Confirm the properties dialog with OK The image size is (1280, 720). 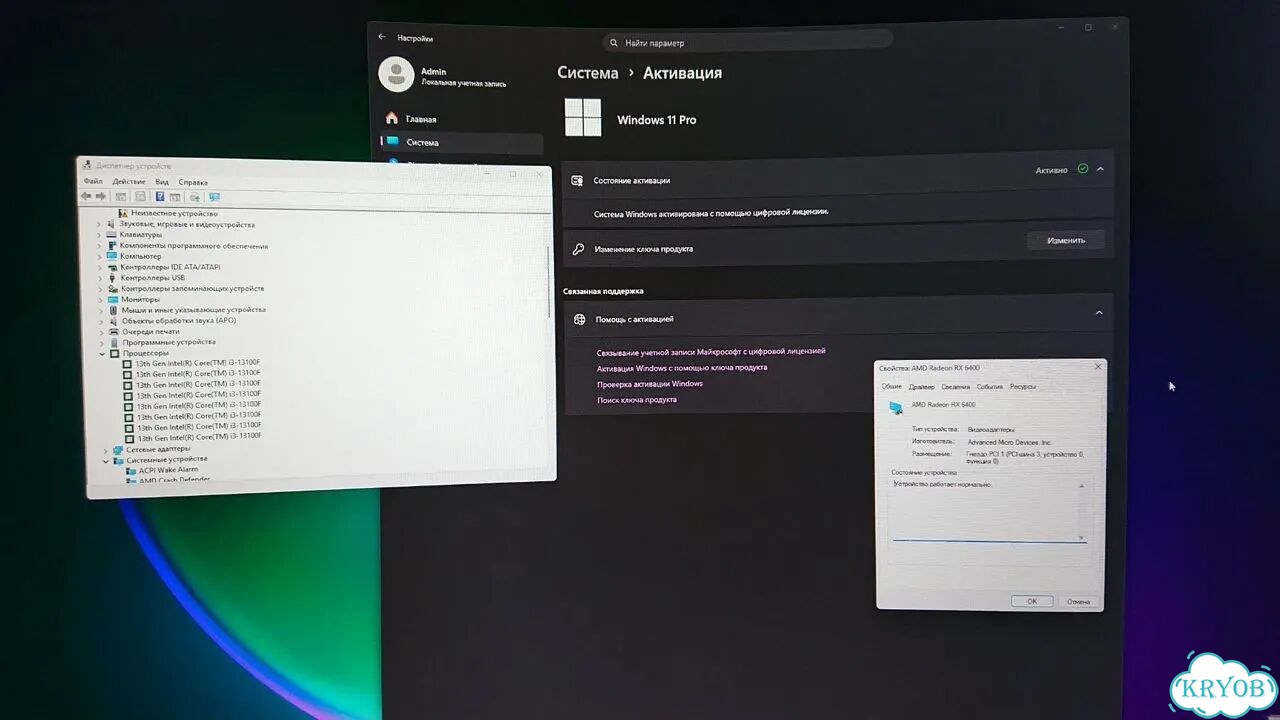coord(1032,601)
